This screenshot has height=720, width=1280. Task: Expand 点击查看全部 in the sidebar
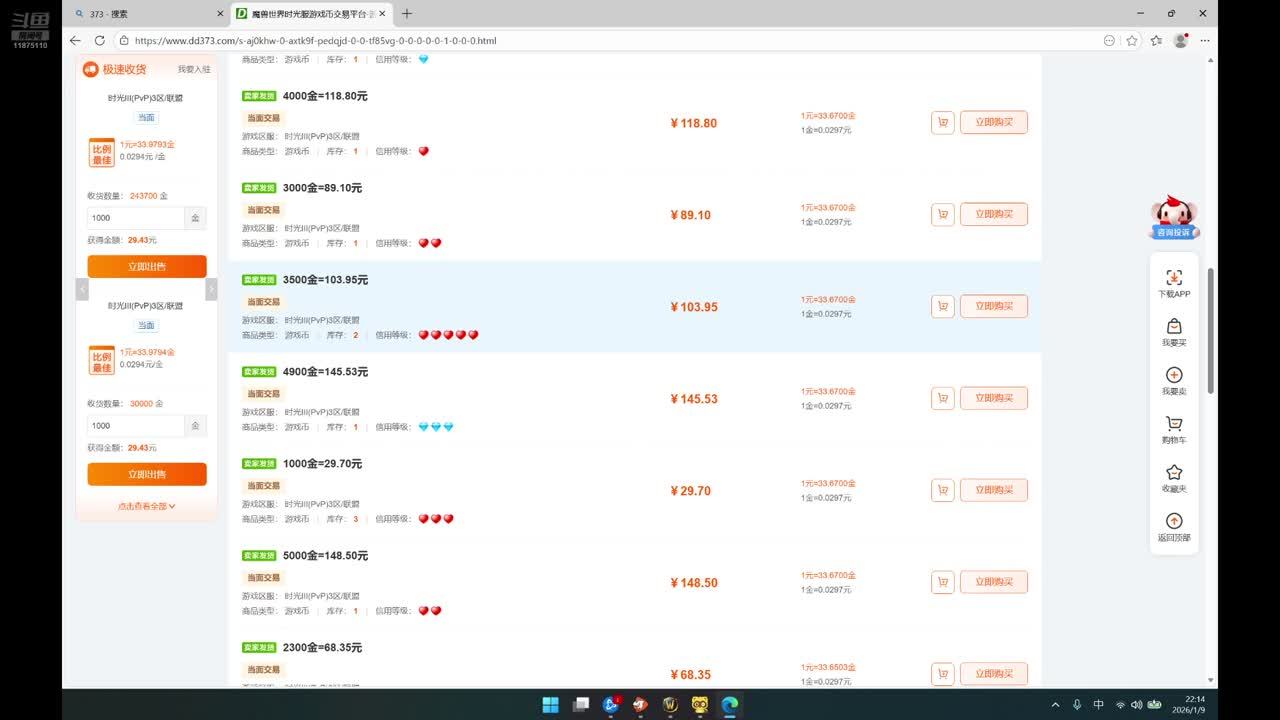tap(147, 506)
